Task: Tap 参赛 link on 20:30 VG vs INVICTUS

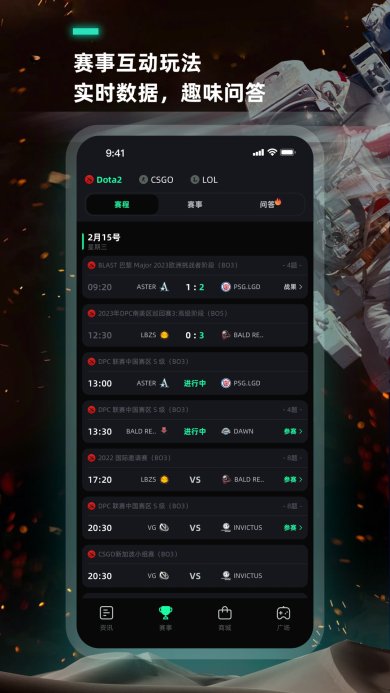Action: (293, 528)
